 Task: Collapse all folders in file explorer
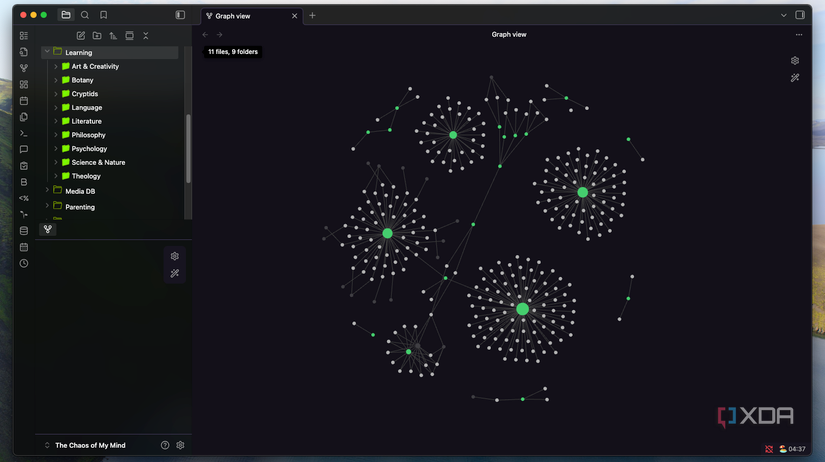(x=146, y=36)
